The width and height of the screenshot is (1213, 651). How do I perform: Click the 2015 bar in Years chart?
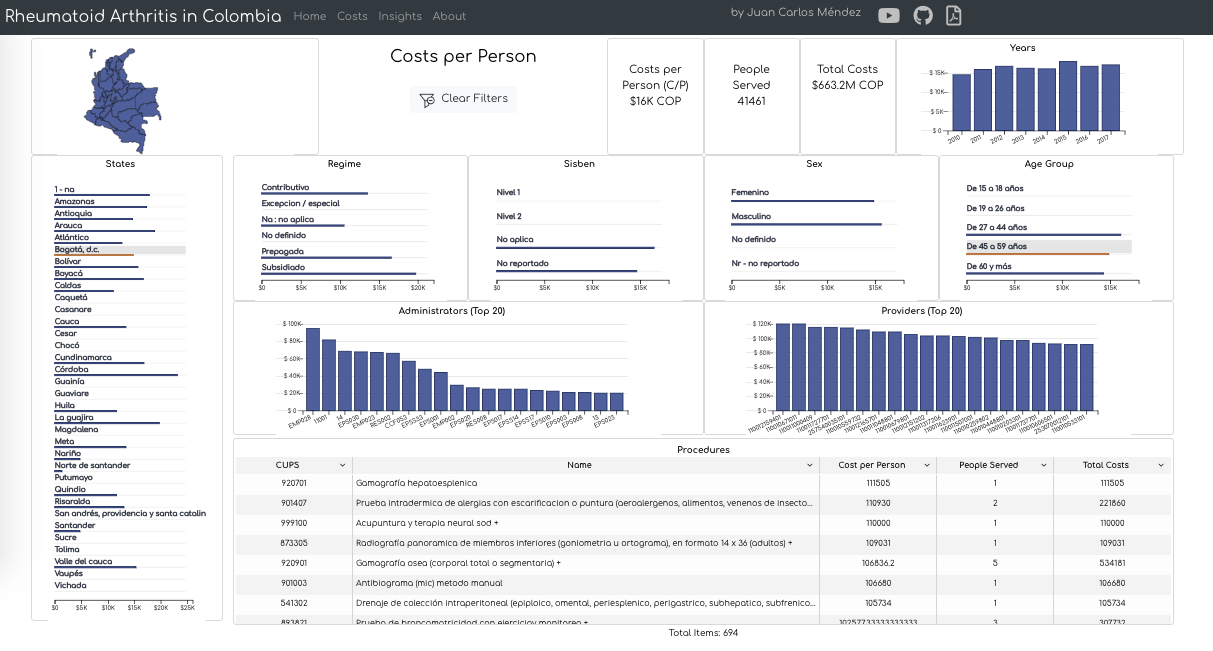[x=1068, y=96]
